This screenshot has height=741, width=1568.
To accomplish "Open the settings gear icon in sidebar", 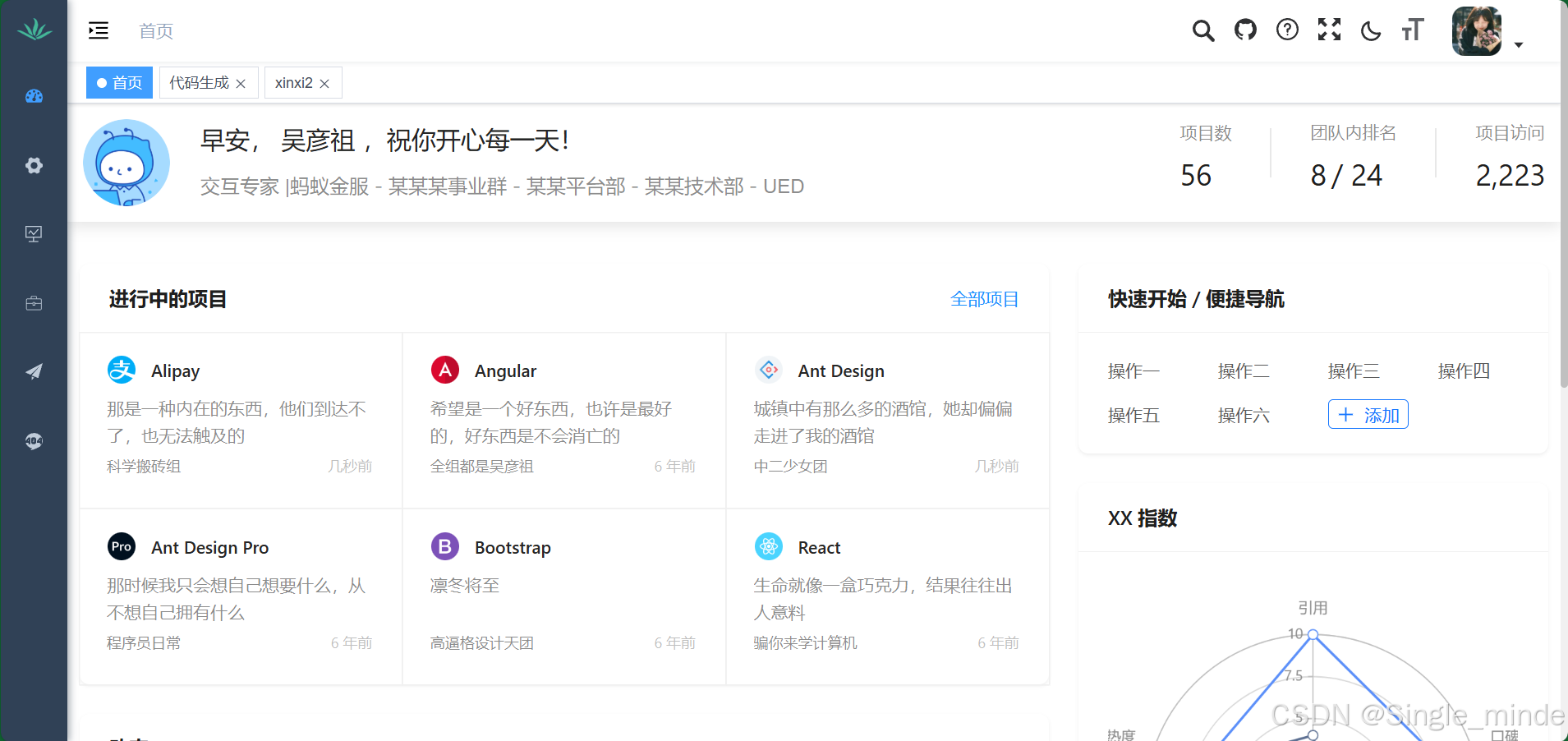I will click(34, 165).
